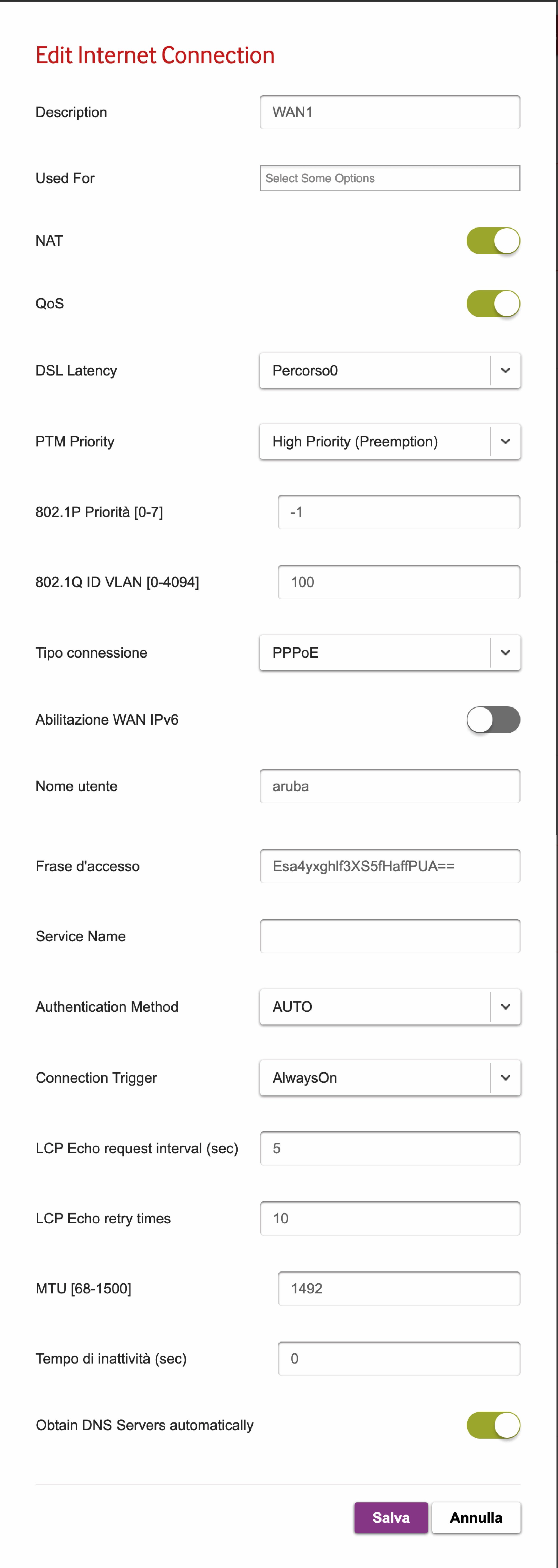The image size is (558, 1568).
Task: Click the MTU value field
Action: click(399, 1289)
